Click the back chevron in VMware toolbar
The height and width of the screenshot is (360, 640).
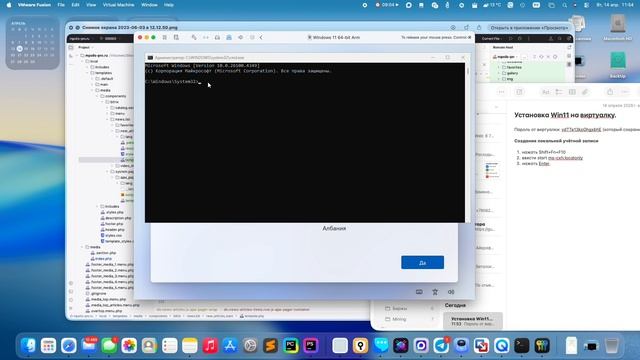point(261,38)
